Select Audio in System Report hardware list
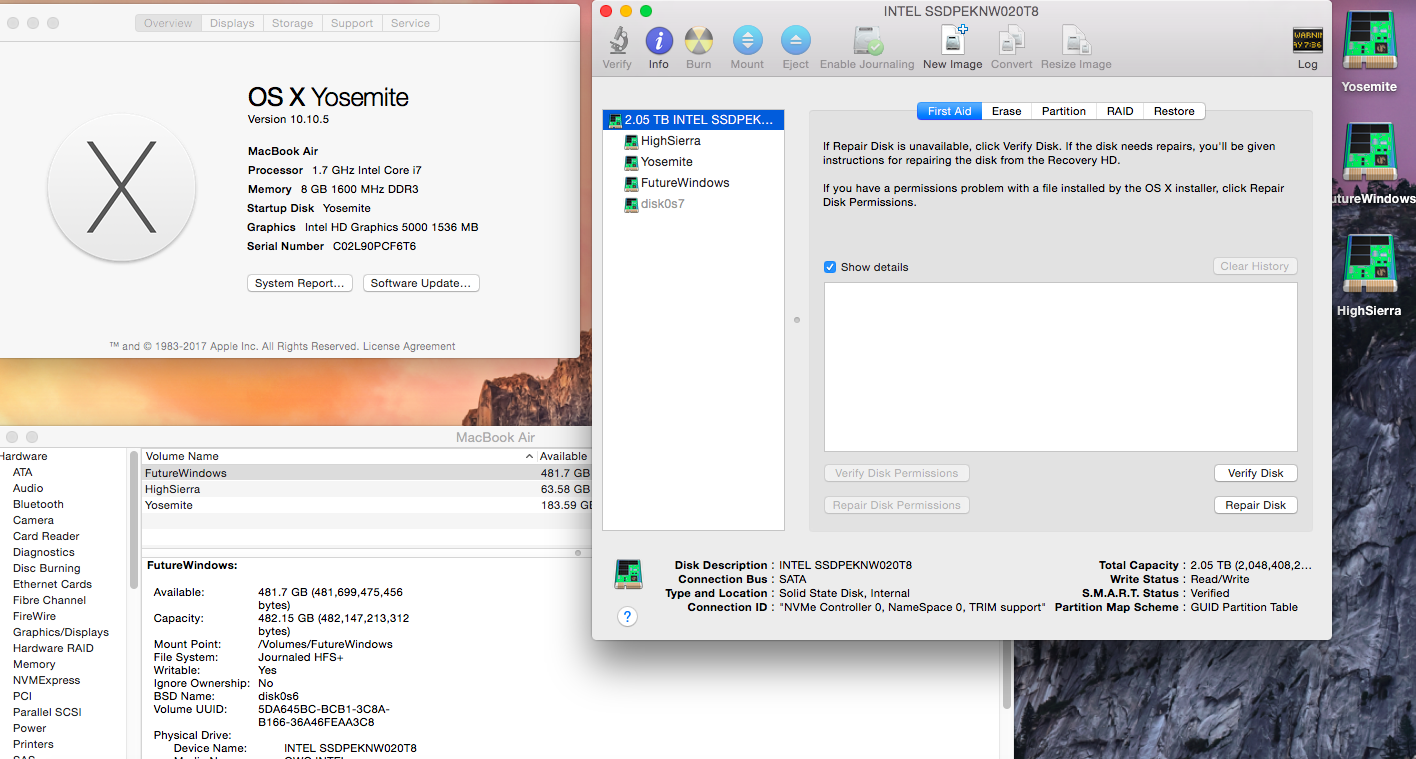The image size is (1416, 759). click(28, 488)
